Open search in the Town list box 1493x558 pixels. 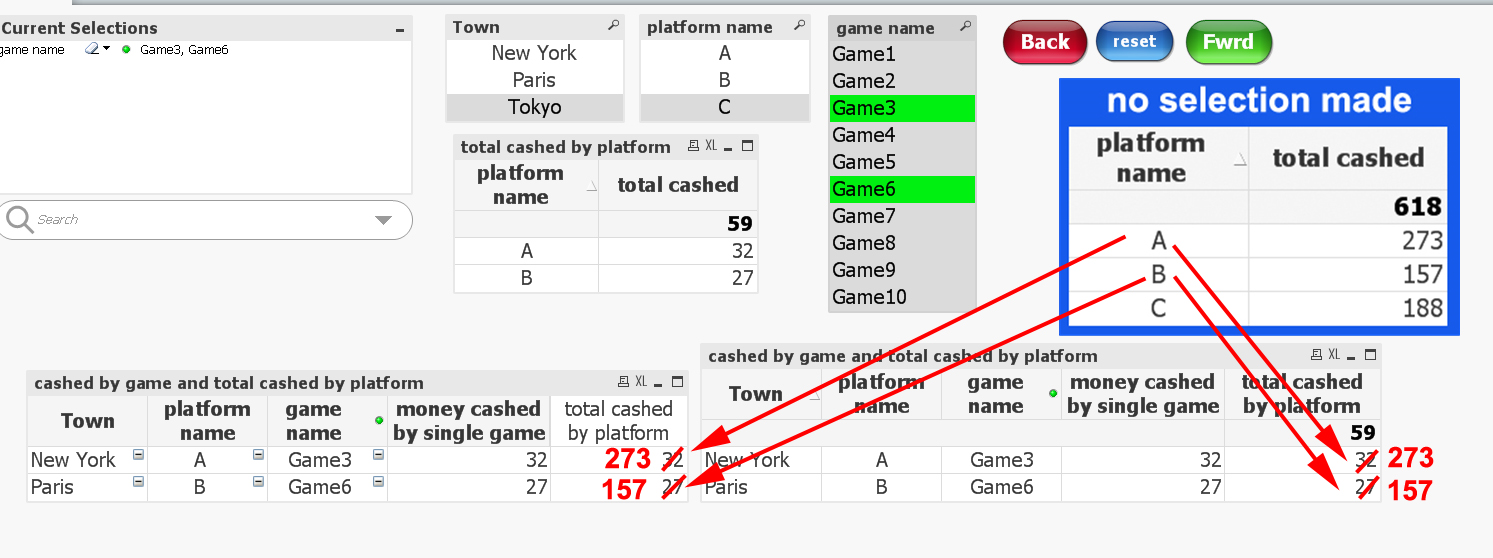(613, 26)
